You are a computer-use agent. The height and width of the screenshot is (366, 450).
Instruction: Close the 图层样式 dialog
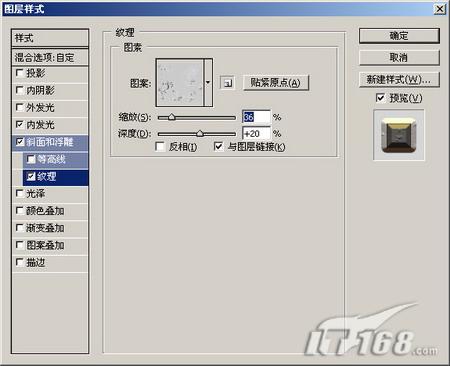(x=440, y=9)
